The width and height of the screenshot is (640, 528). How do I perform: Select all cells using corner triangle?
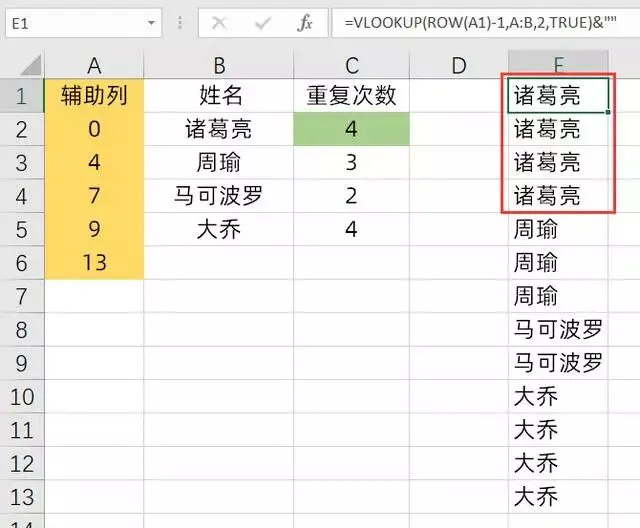point(31,65)
